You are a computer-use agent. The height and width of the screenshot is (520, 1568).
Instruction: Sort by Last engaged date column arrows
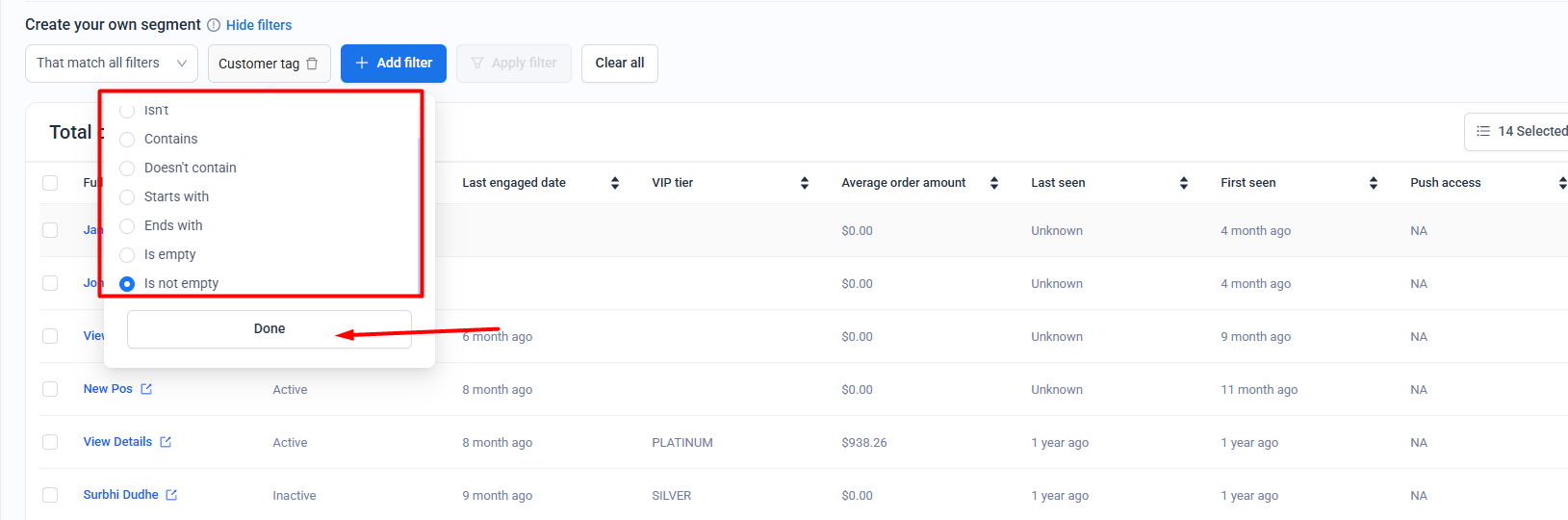(x=615, y=183)
